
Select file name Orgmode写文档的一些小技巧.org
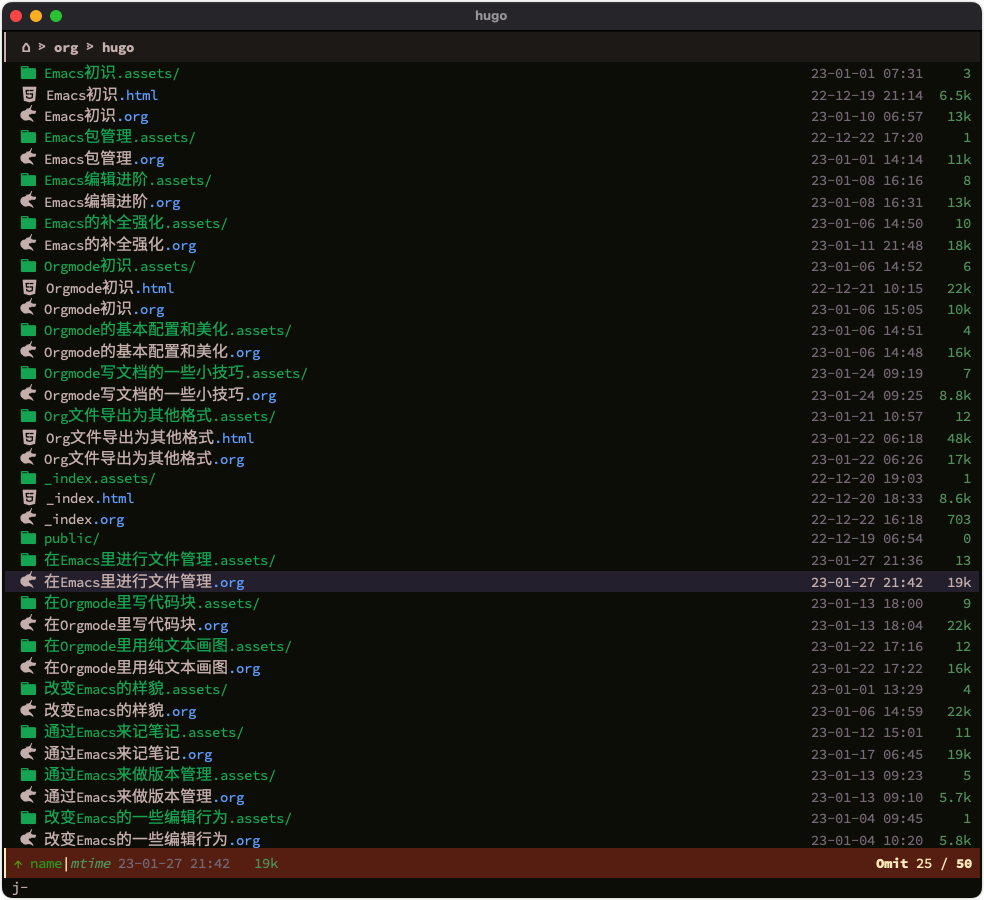pos(160,395)
